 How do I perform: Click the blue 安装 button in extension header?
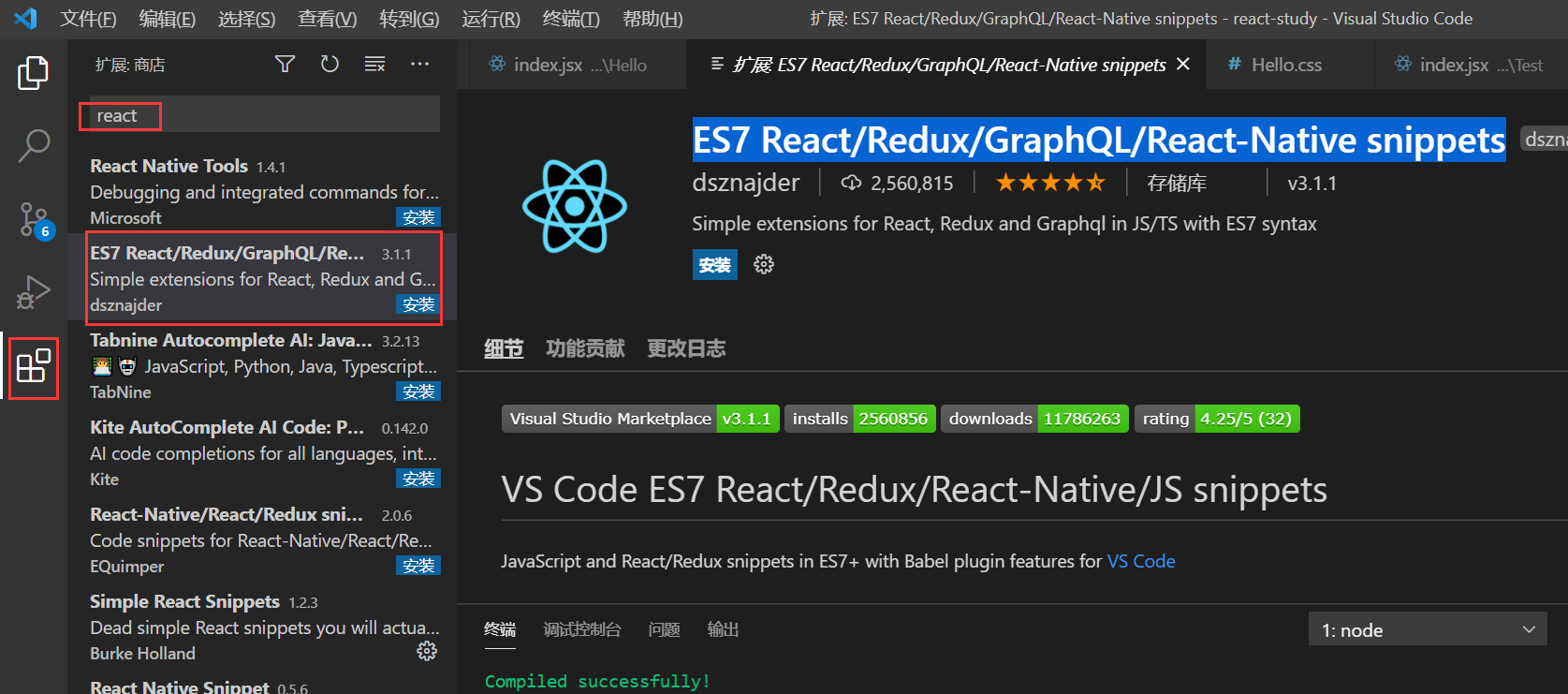point(715,265)
